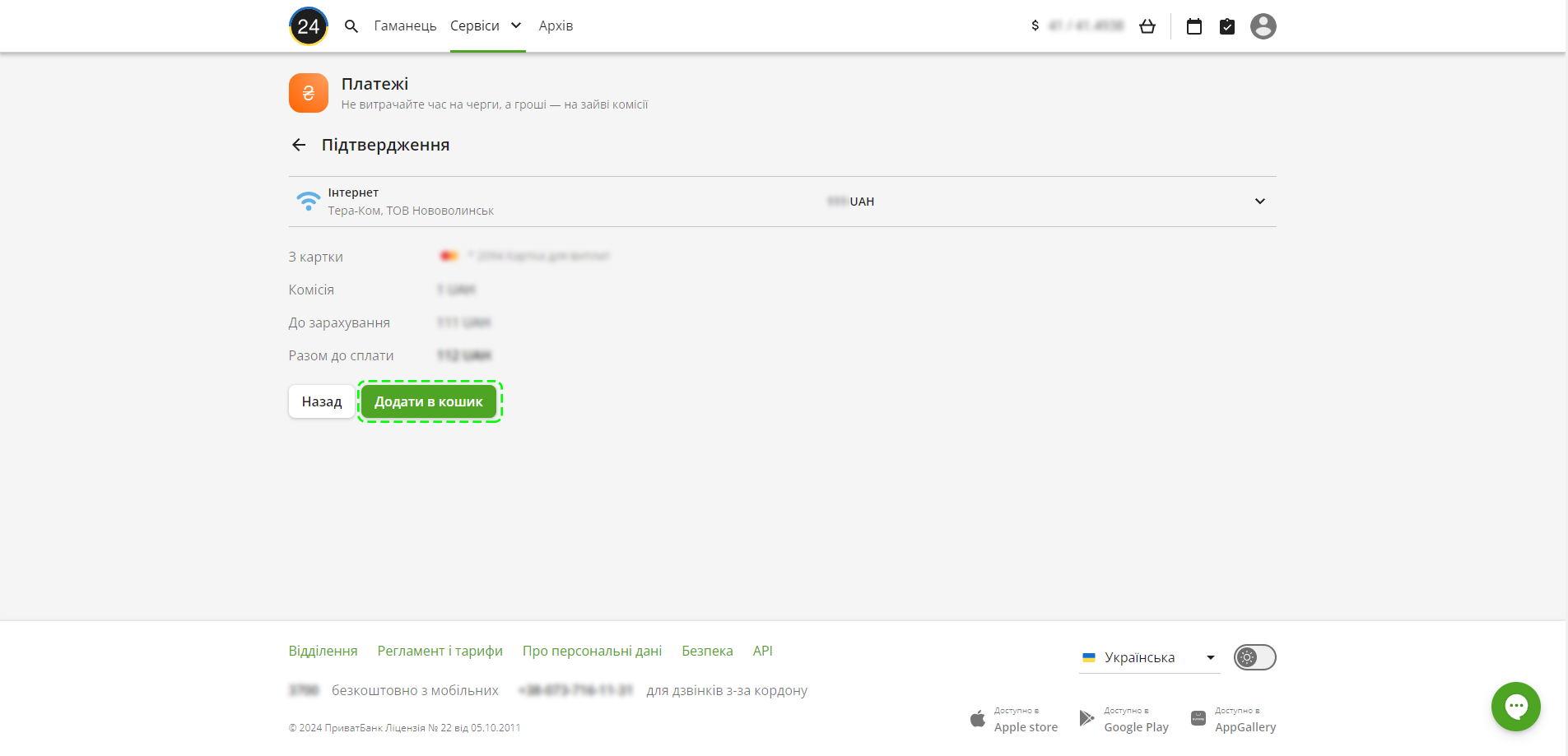Open the API footer link
Viewport: 1568px width, 756px height.
point(763,651)
